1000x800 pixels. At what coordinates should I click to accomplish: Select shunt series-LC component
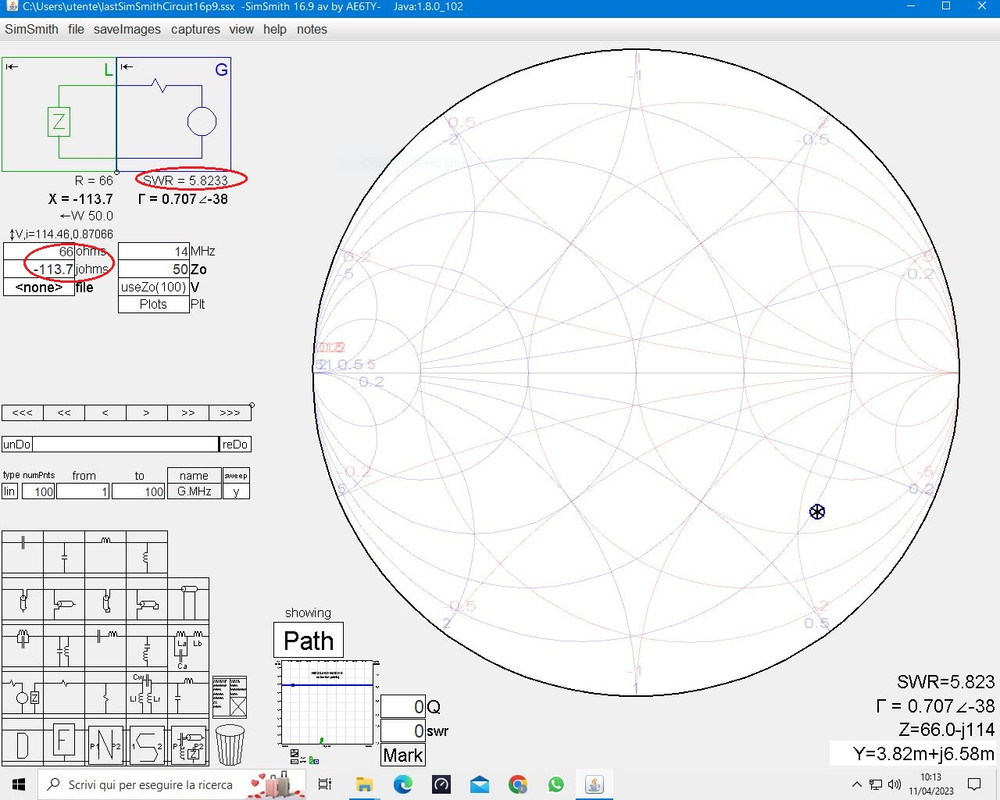[x=147, y=646]
